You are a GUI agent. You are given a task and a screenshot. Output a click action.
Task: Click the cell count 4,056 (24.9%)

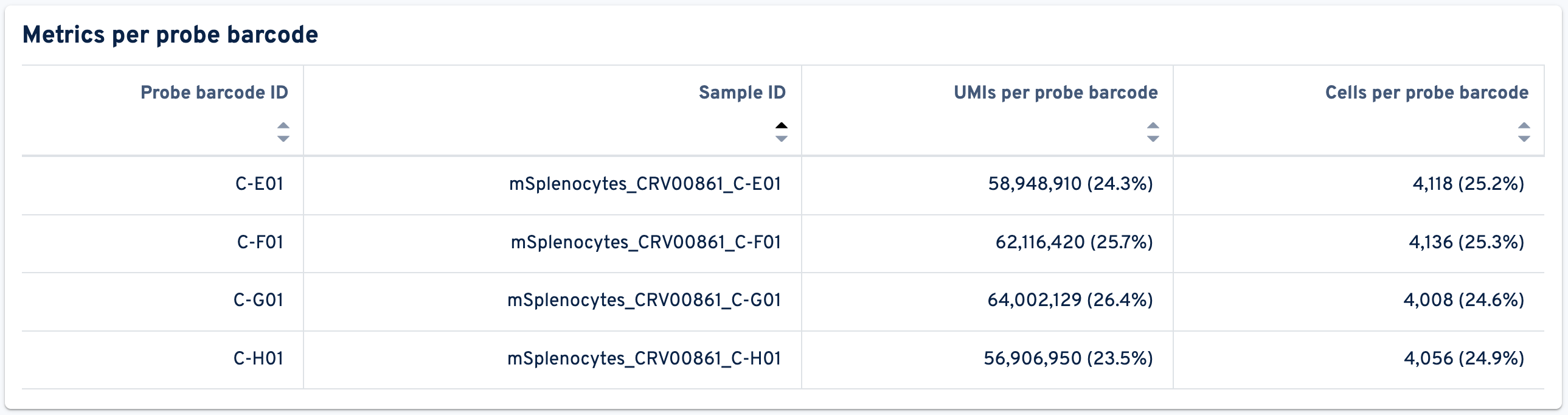point(1464,358)
